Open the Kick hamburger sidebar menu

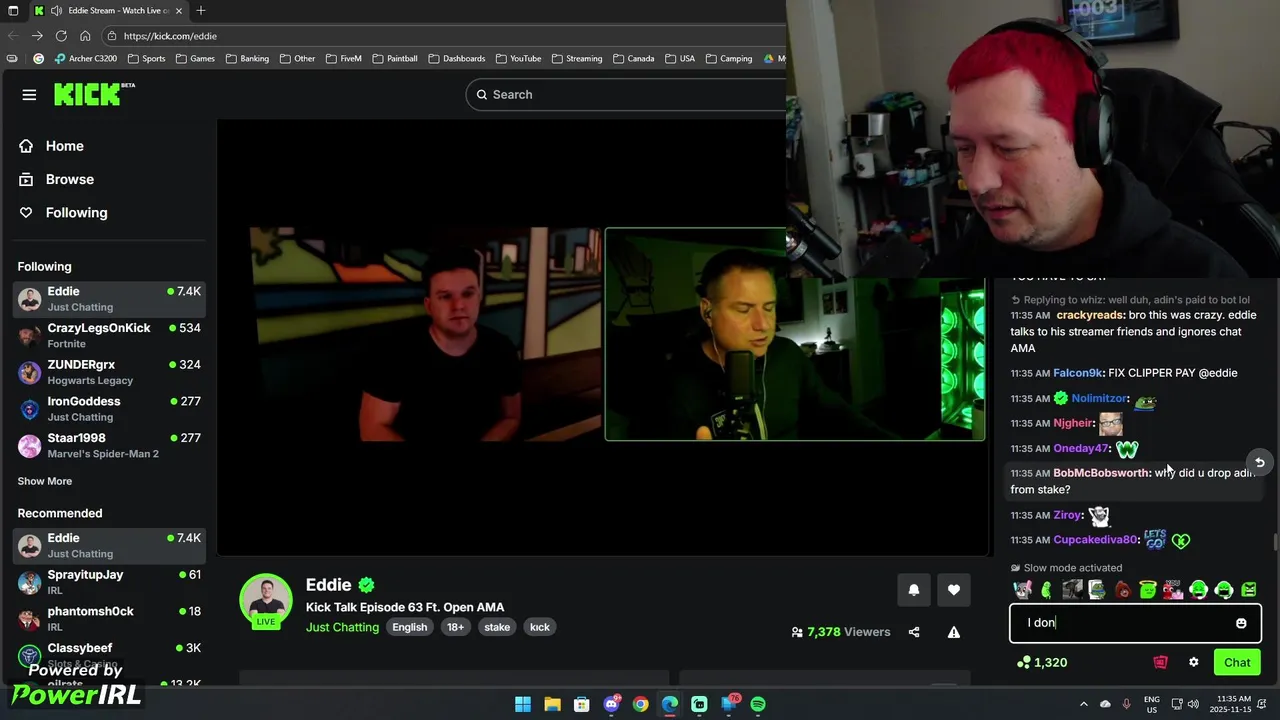[29, 95]
